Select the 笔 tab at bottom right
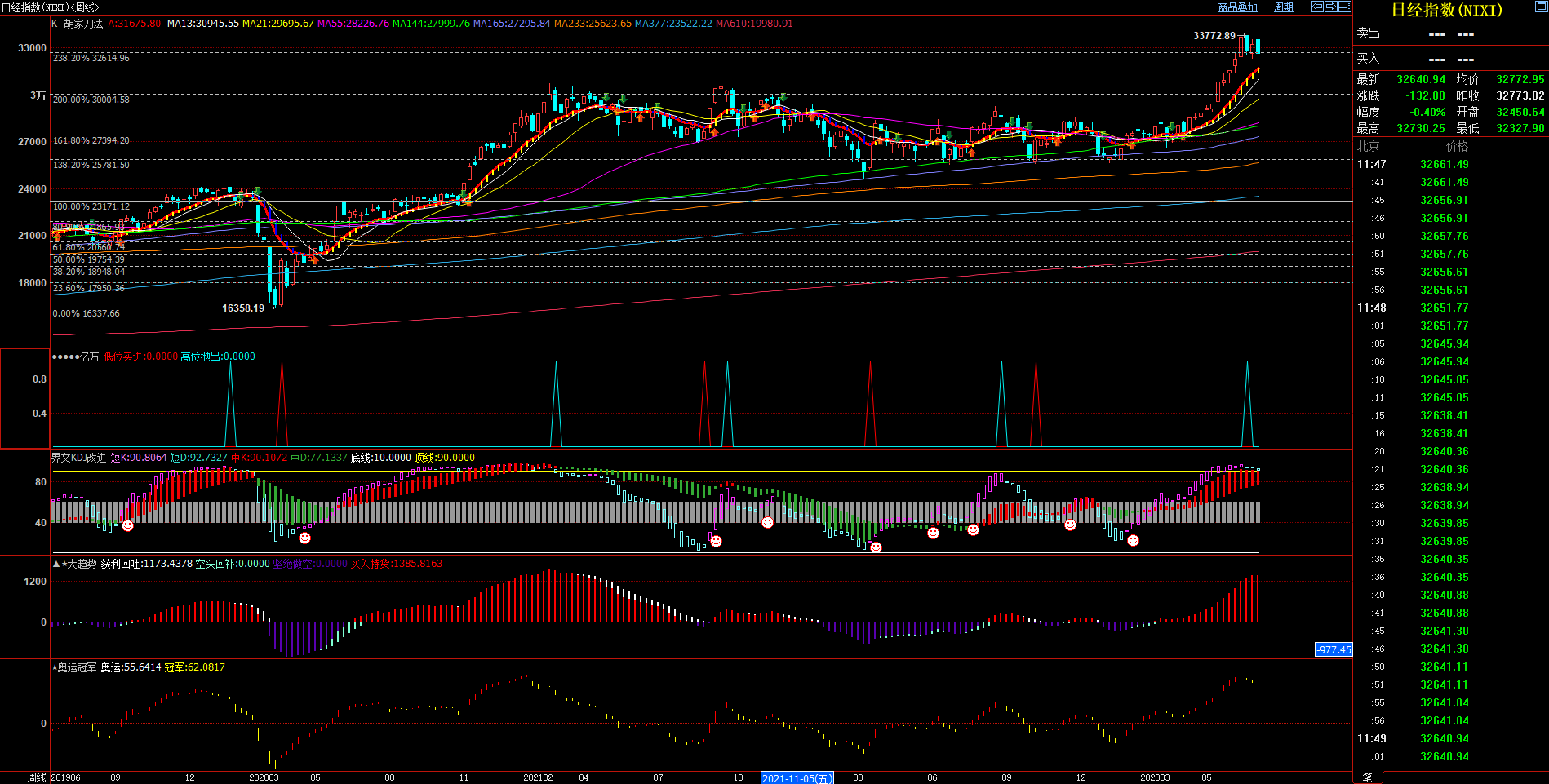The width and height of the screenshot is (1549, 784). (1367, 777)
